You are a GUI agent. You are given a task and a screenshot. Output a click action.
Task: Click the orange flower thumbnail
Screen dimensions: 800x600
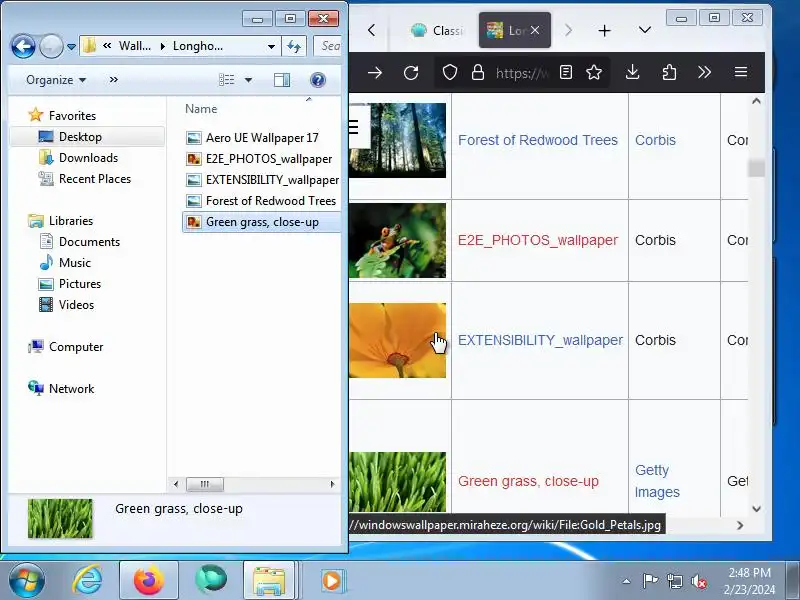[397, 340]
